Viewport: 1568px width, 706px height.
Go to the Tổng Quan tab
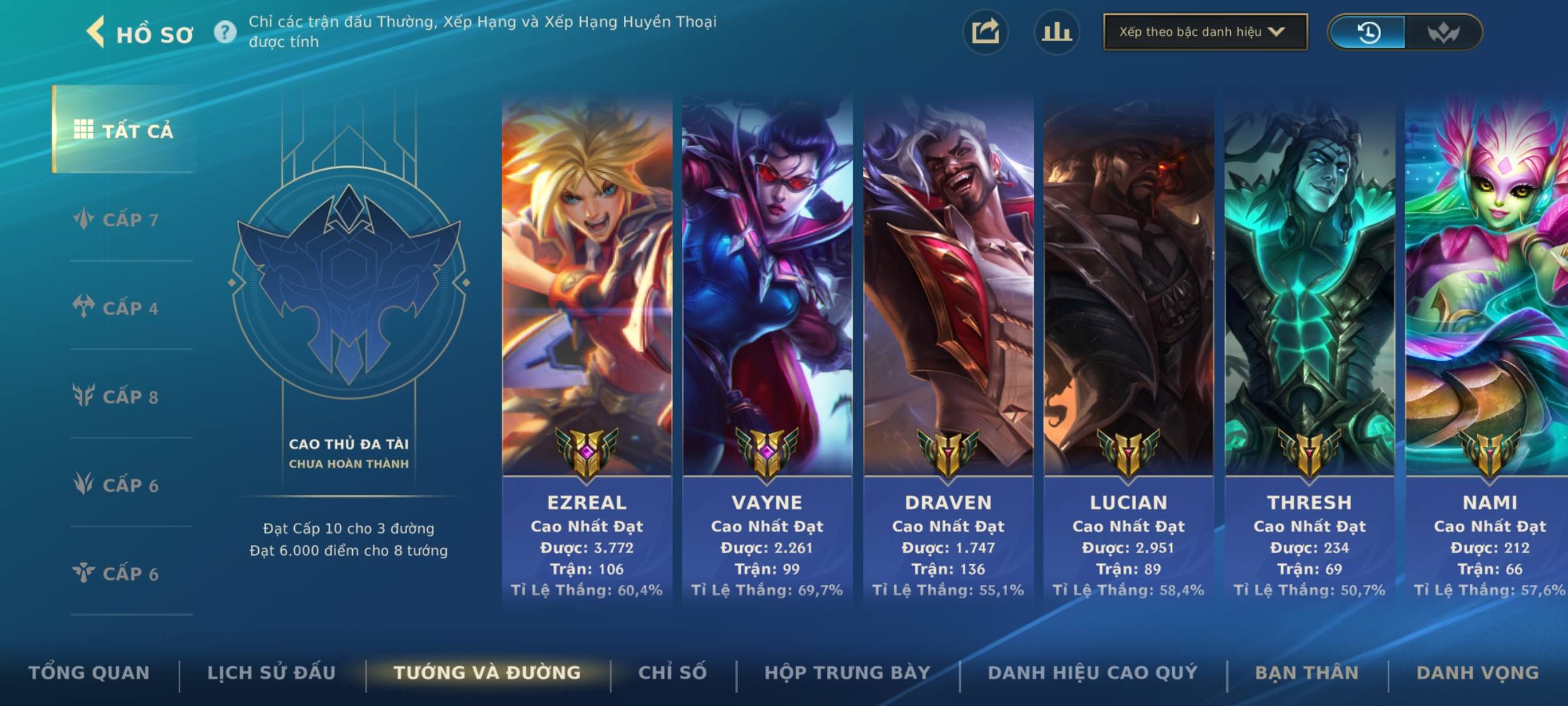tap(90, 673)
